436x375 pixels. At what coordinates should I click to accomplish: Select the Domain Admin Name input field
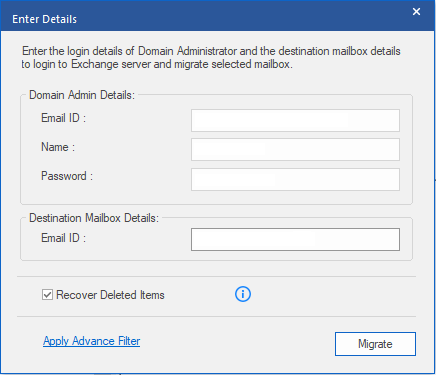(x=295, y=149)
